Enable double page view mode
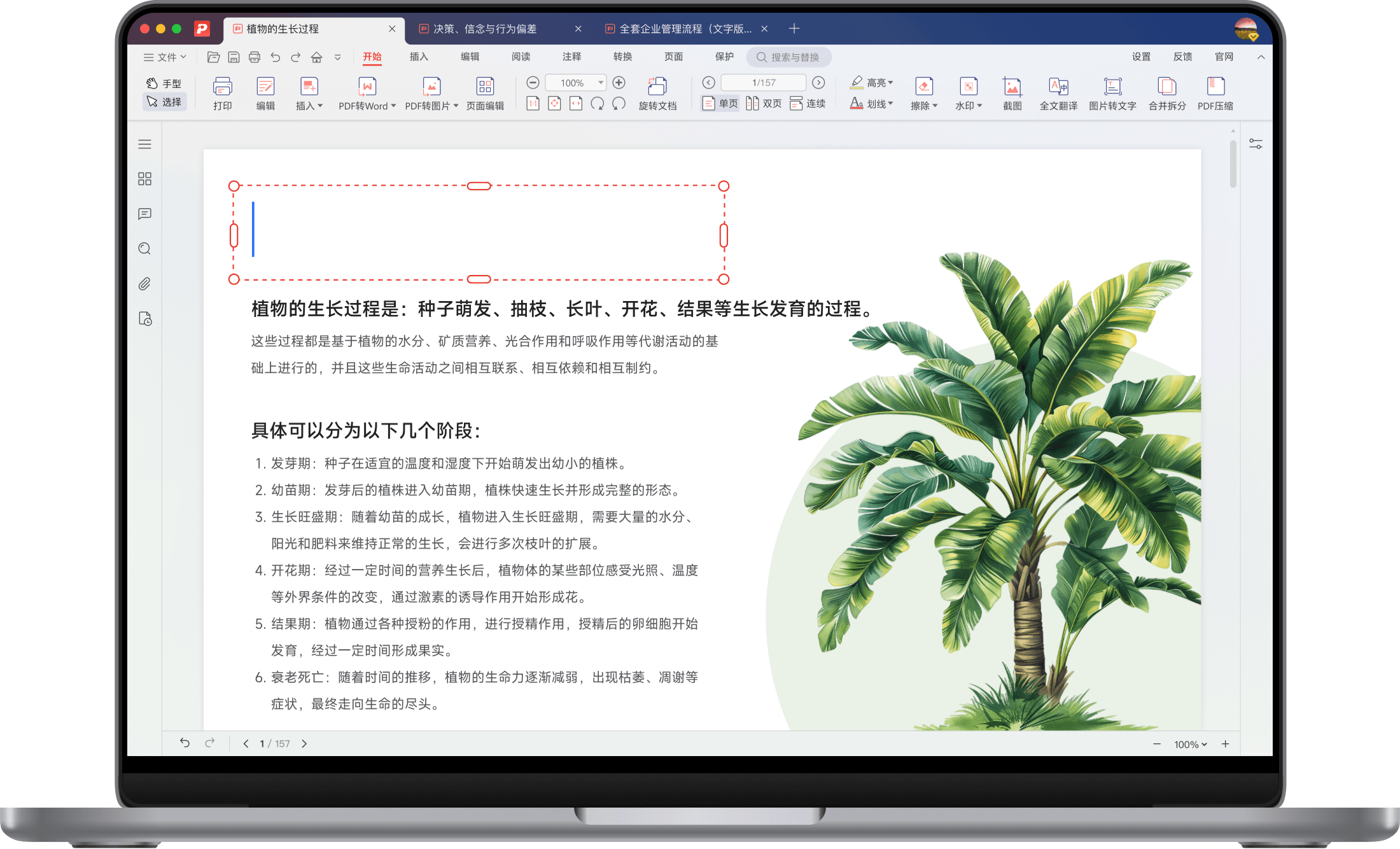This screenshot has height=849, width=1400. (764, 103)
